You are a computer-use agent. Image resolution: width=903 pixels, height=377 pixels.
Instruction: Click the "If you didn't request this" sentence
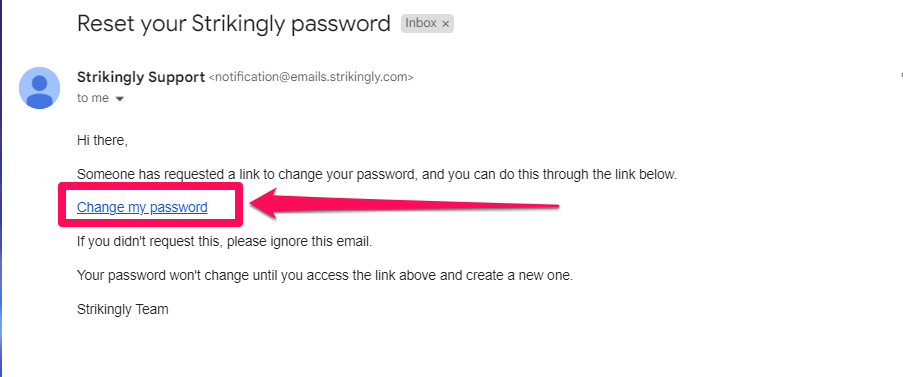tap(225, 242)
